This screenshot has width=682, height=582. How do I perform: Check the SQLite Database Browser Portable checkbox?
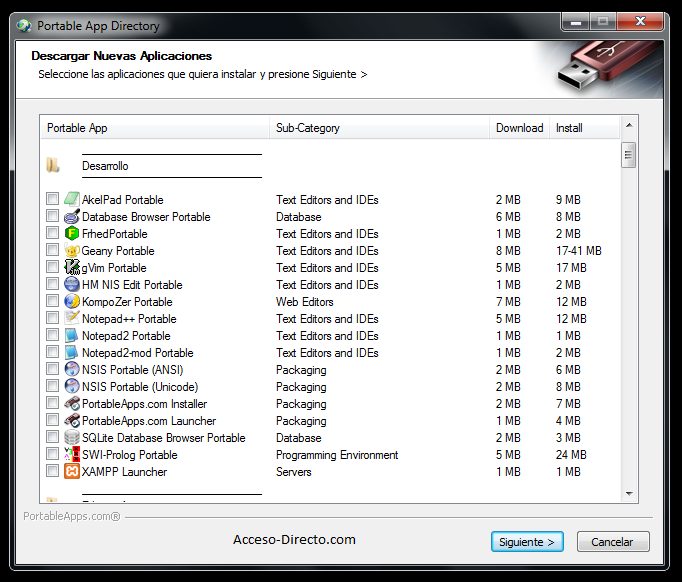pos(52,437)
